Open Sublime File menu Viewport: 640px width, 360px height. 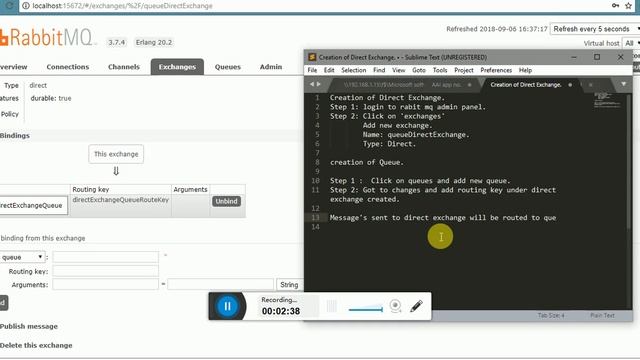point(312,70)
